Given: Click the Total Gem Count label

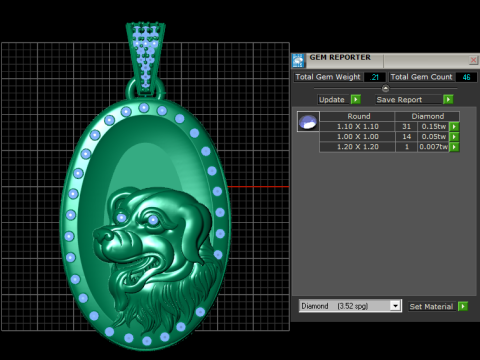Looking at the screenshot, I should [x=421, y=77].
